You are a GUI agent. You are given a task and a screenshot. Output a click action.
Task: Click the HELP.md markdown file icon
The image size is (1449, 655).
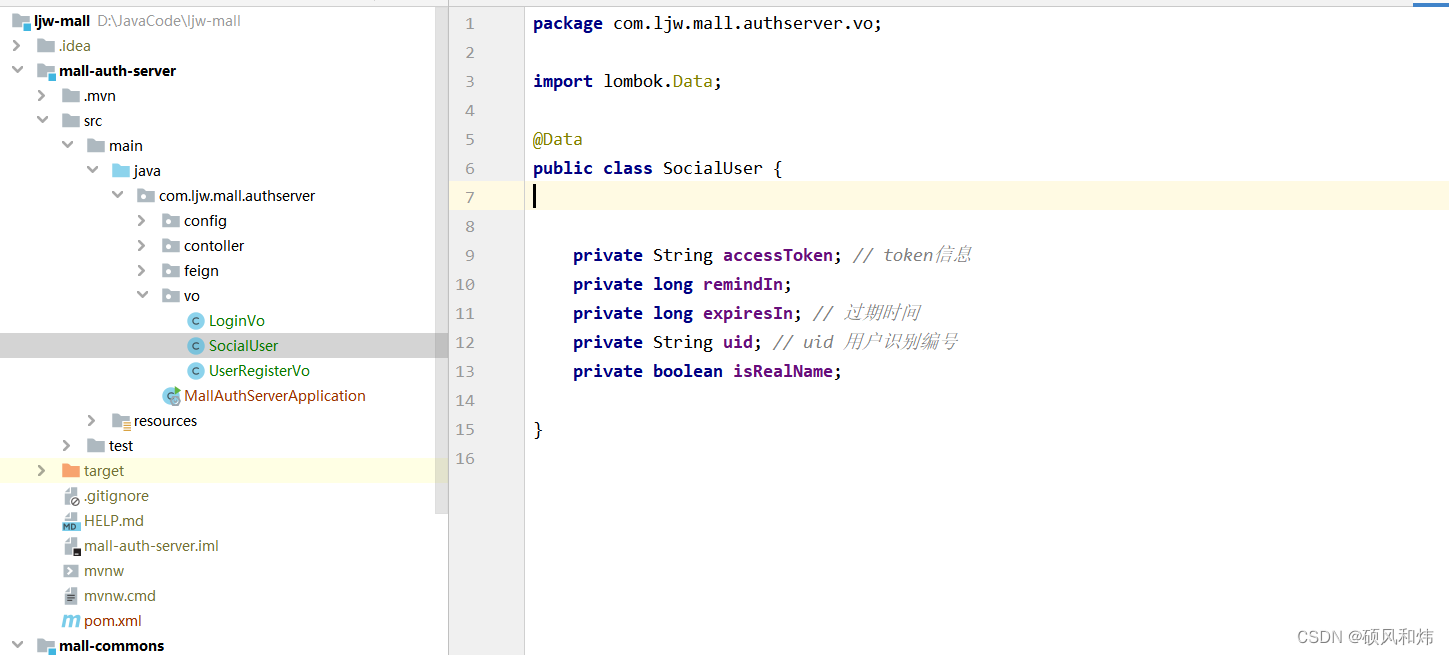(71, 521)
